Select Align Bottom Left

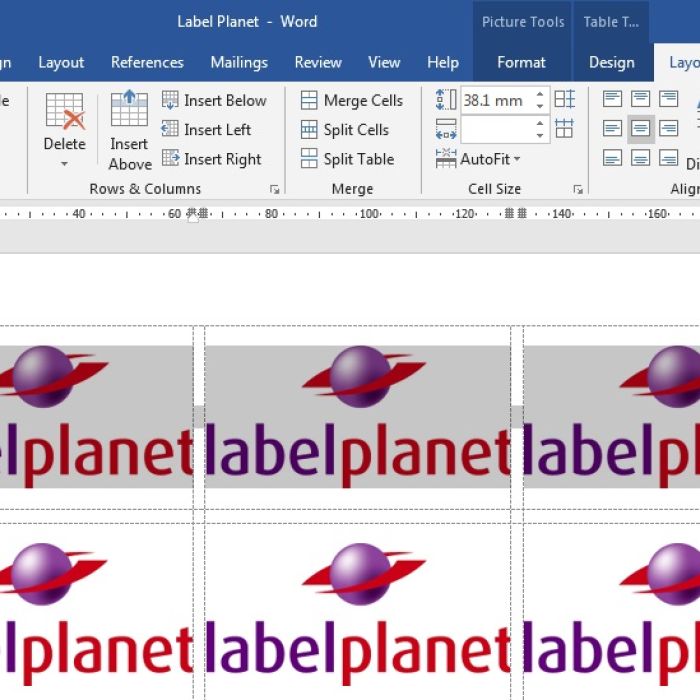[612, 158]
